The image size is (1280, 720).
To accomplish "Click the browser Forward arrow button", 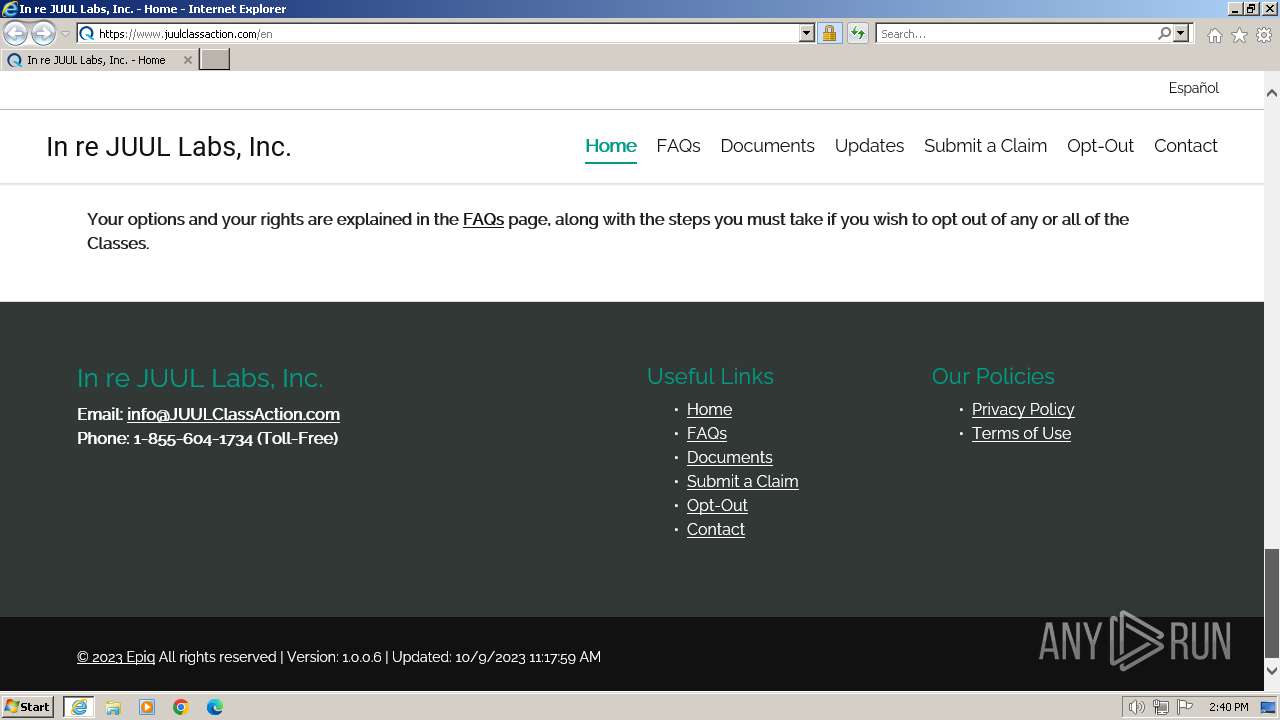I will click(43, 34).
